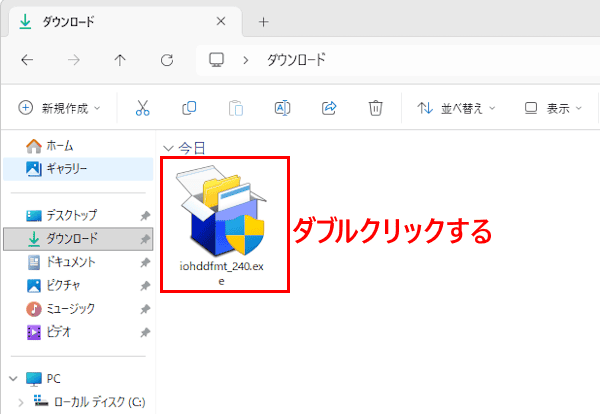
Task: Open the 新規作成 menu
Action: click(59, 108)
